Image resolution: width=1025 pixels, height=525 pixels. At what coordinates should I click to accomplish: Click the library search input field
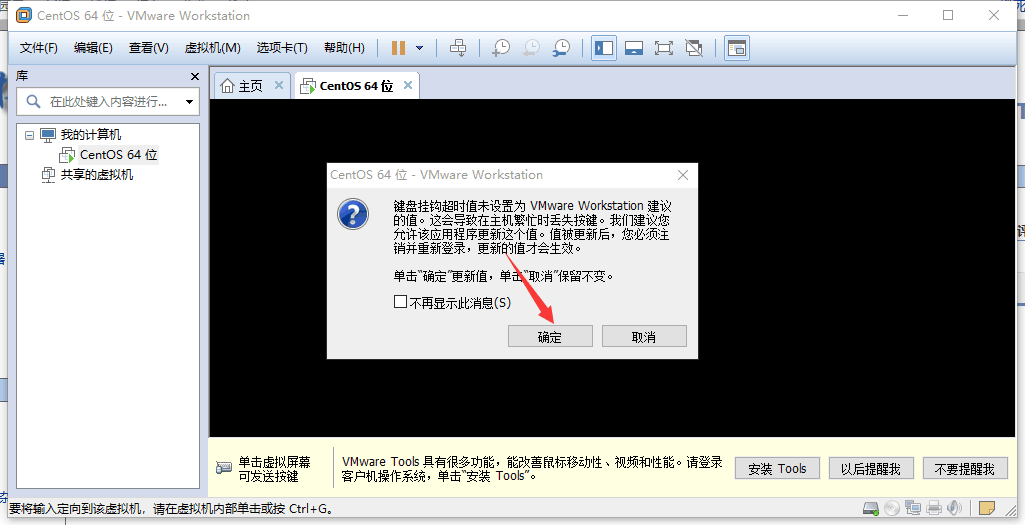(108, 102)
